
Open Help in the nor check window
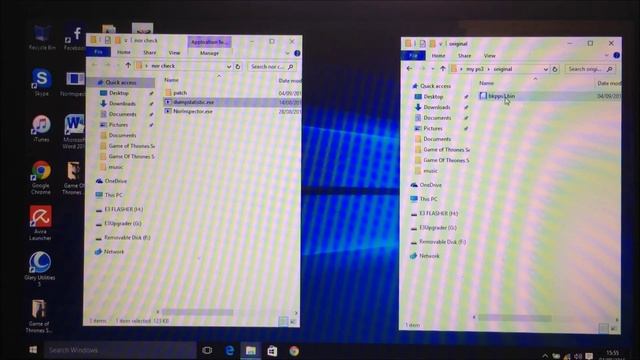(x=297, y=53)
